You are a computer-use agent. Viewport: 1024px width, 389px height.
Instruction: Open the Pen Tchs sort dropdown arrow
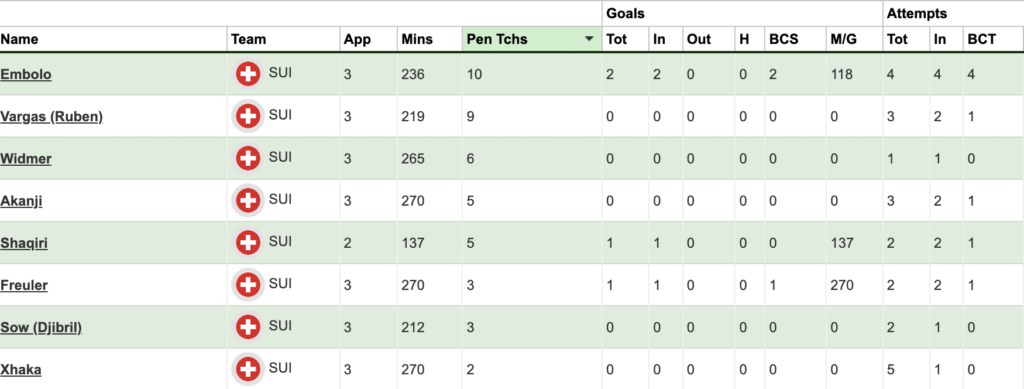click(x=589, y=39)
